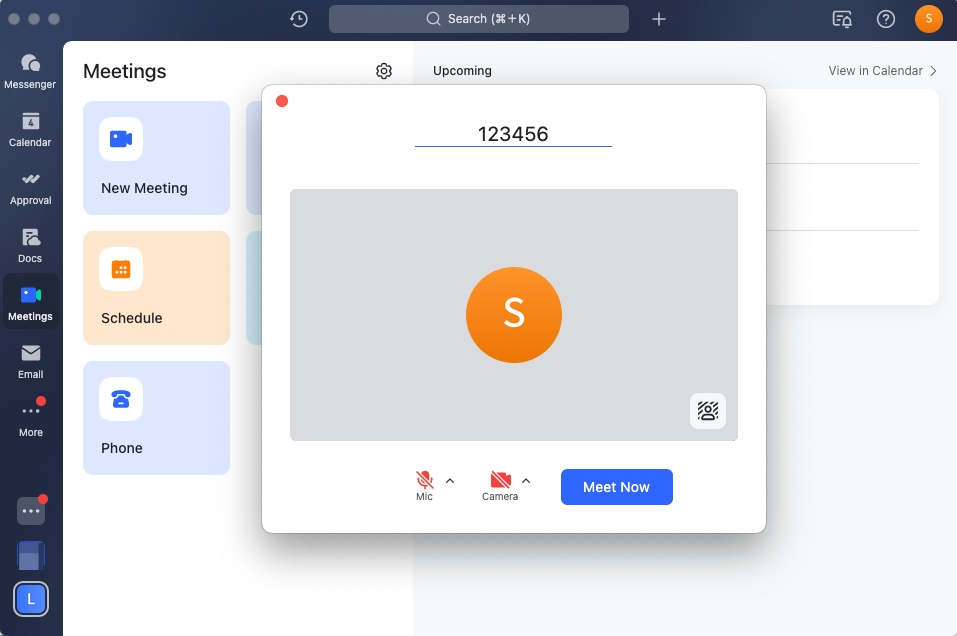The height and width of the screenshot is (636, 957).
Task: Open Meetings settings gear icon
Action: pyautogui.click(x=384, y=71)
